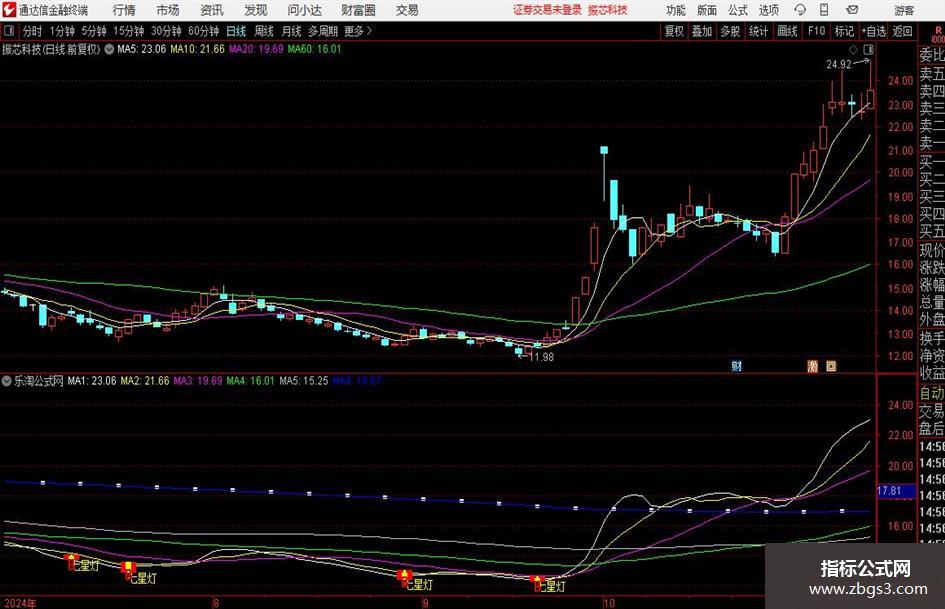
Task: Click the 标记 mark toolbar button
Action: point(844,31)
